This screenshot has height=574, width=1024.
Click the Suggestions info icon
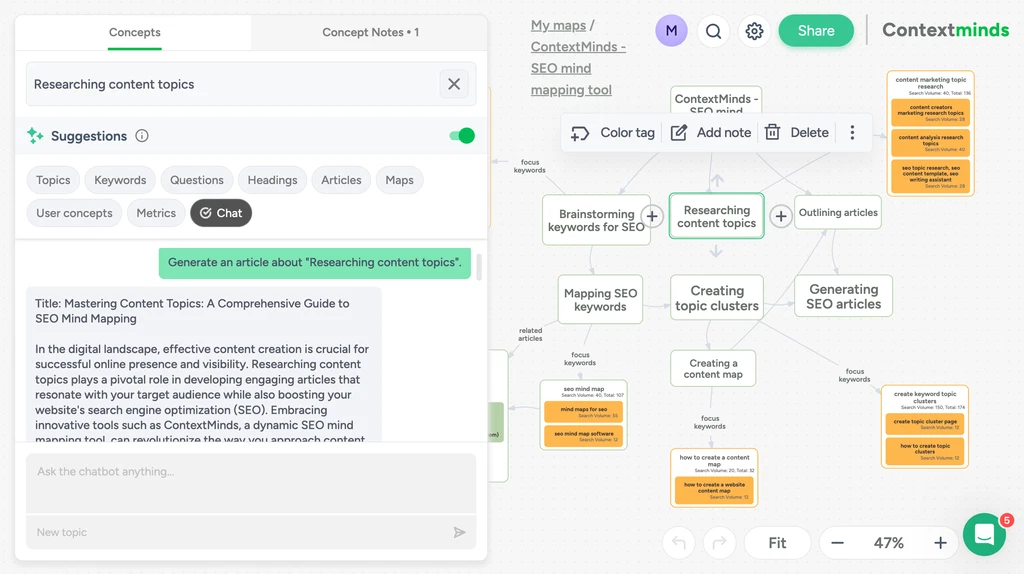tap(142, 136)
